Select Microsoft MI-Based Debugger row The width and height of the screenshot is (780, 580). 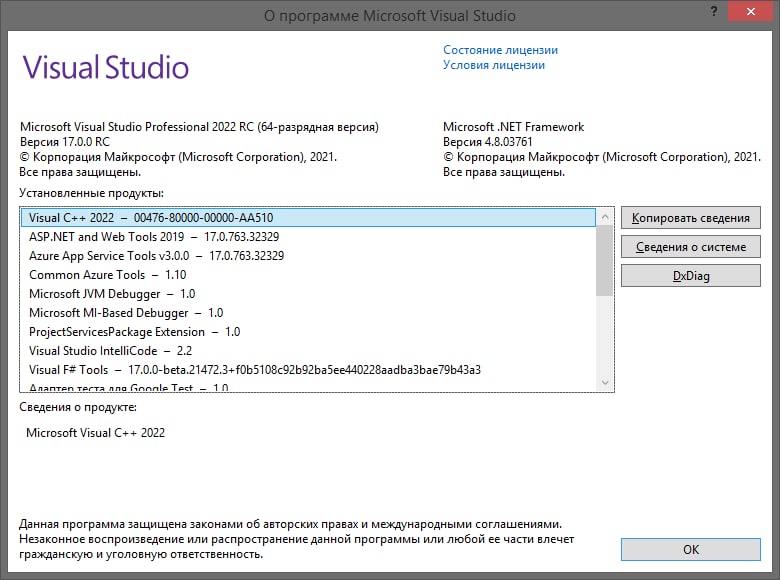pos(308,313)
